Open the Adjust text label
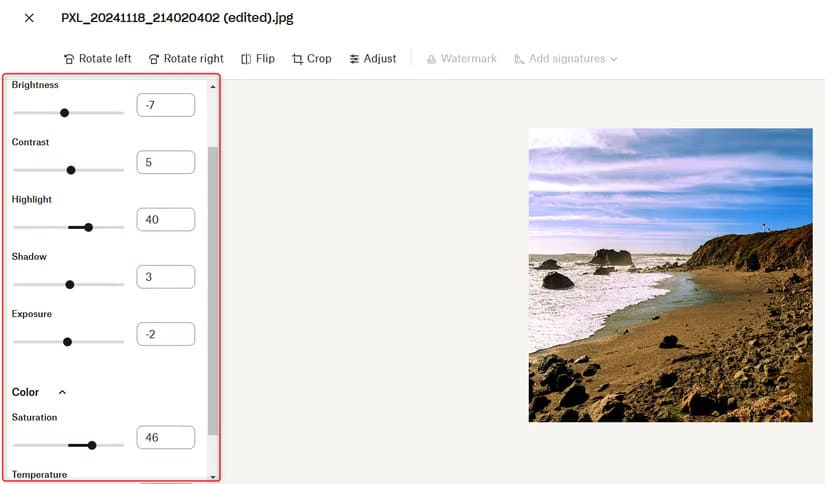This screenshot has width=825, height=484. click(380, 58)
